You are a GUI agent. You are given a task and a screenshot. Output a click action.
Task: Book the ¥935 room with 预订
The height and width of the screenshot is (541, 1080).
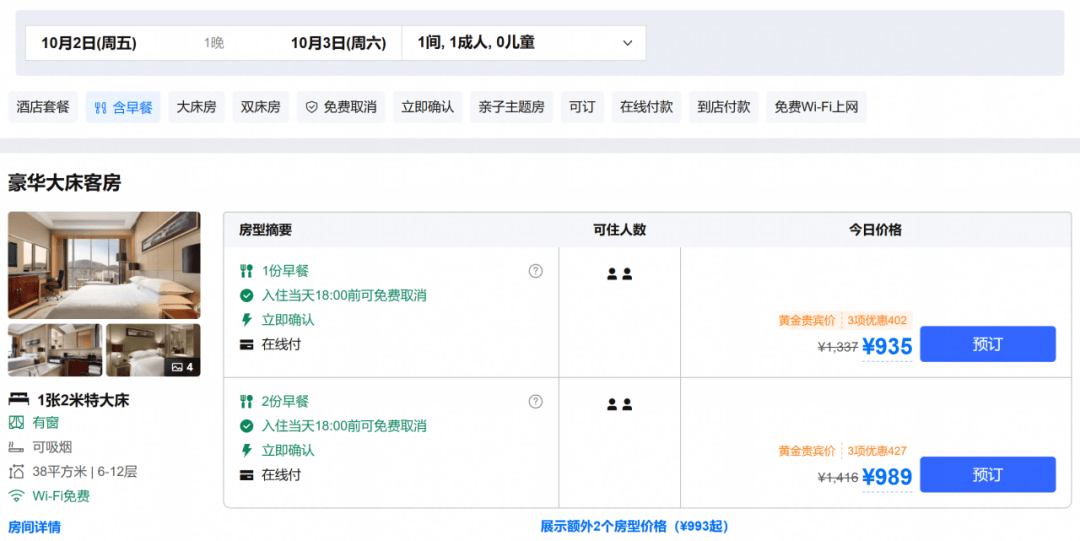click(x=988, y=344)
